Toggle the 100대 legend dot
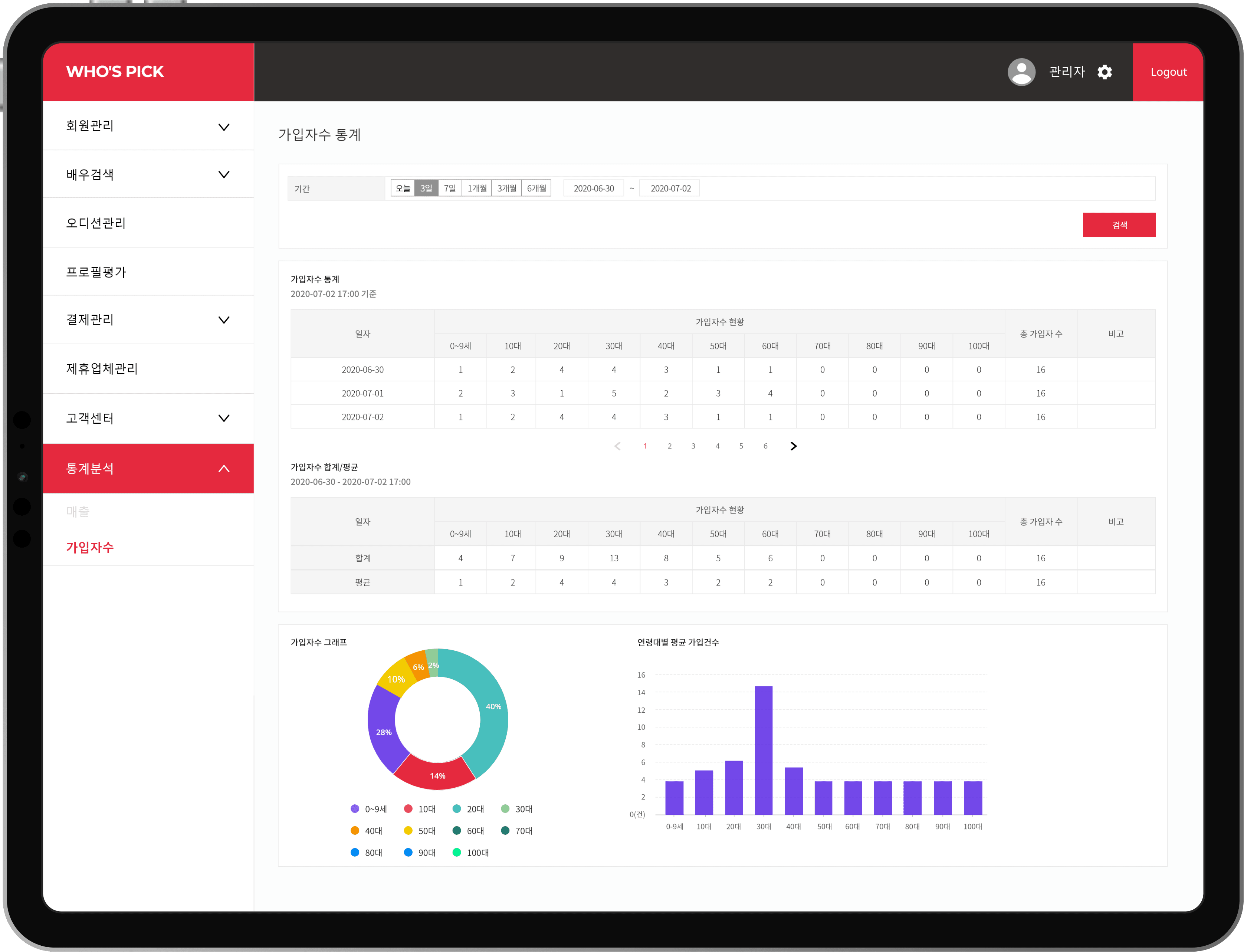The height and width of the screenshot is (952, 1244). pyautogui.click(x=457, y=852)
